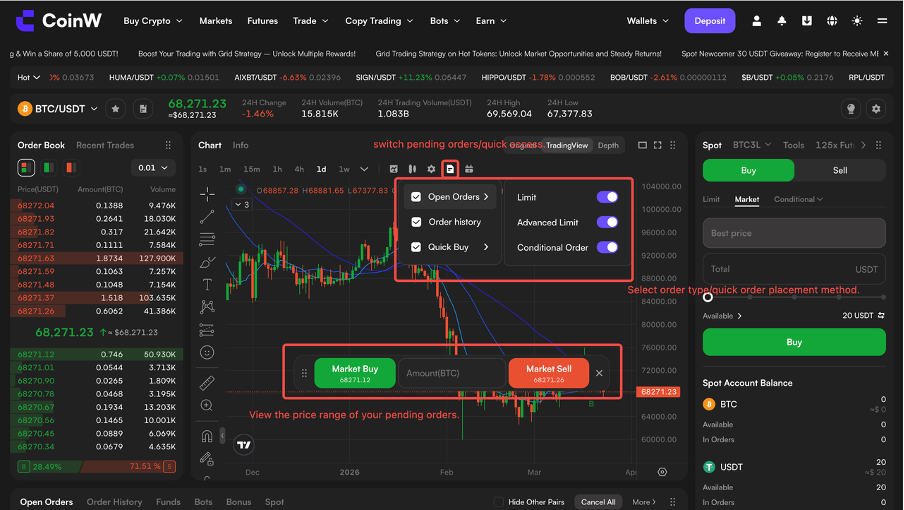Enter fullscreen chart mode
Image resolution: width=904 pixels, height=510 pixels.
657,145
